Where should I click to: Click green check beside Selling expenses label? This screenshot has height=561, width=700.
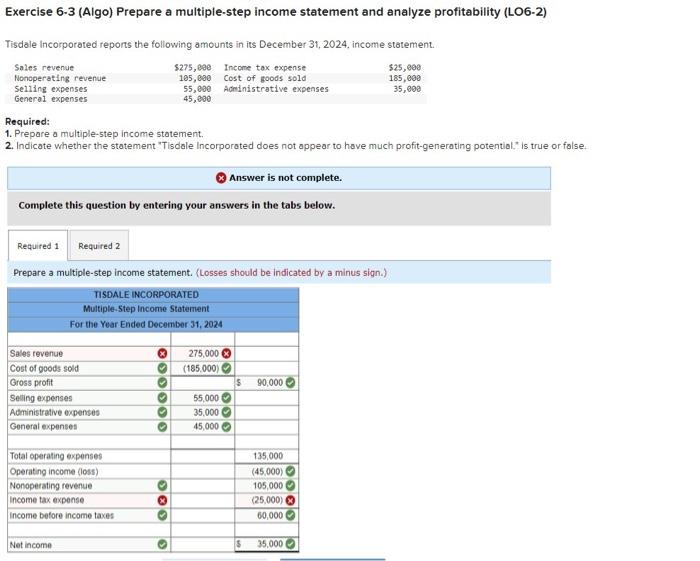point(162,398)
